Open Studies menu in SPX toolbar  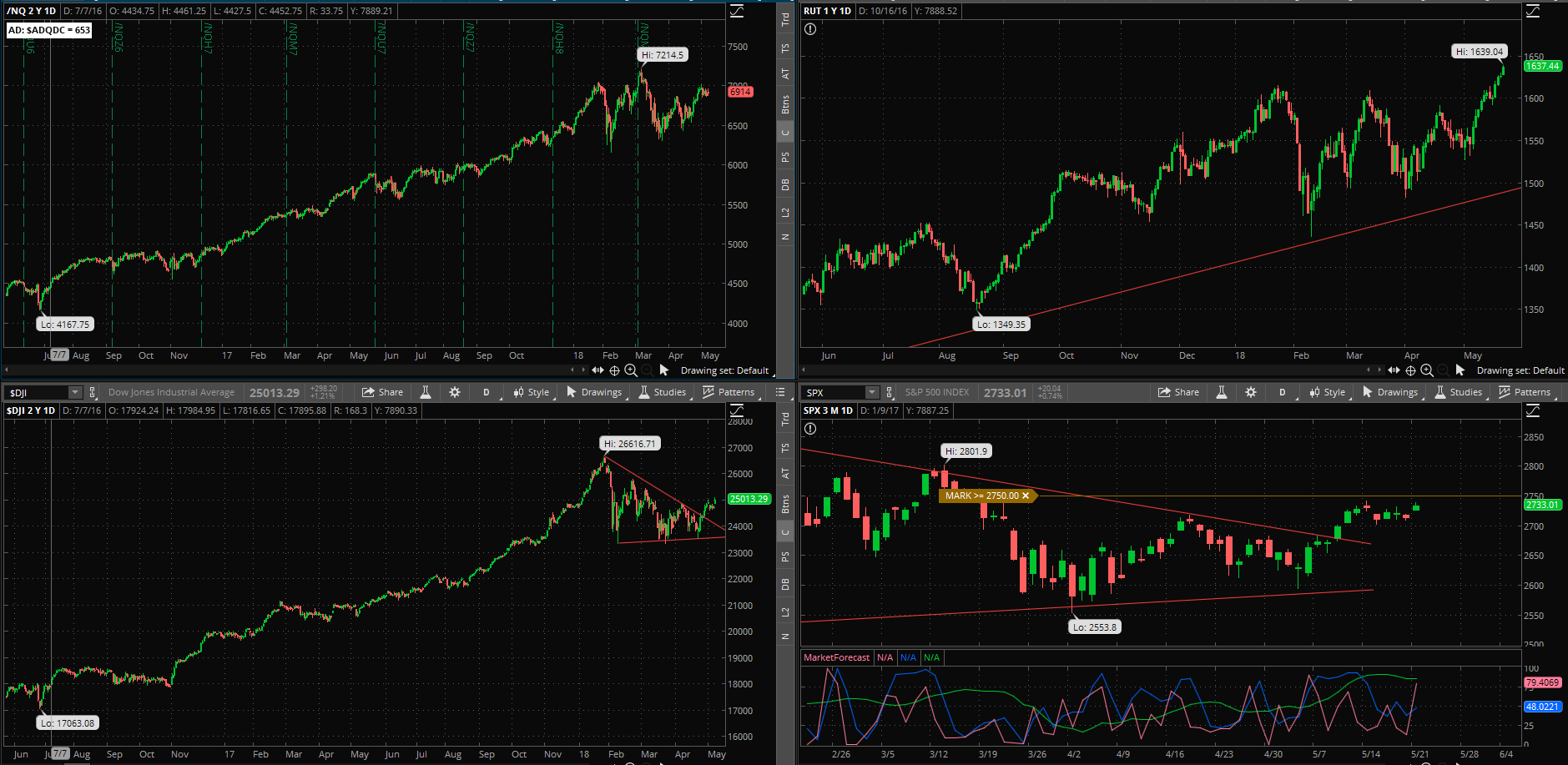1459,392
